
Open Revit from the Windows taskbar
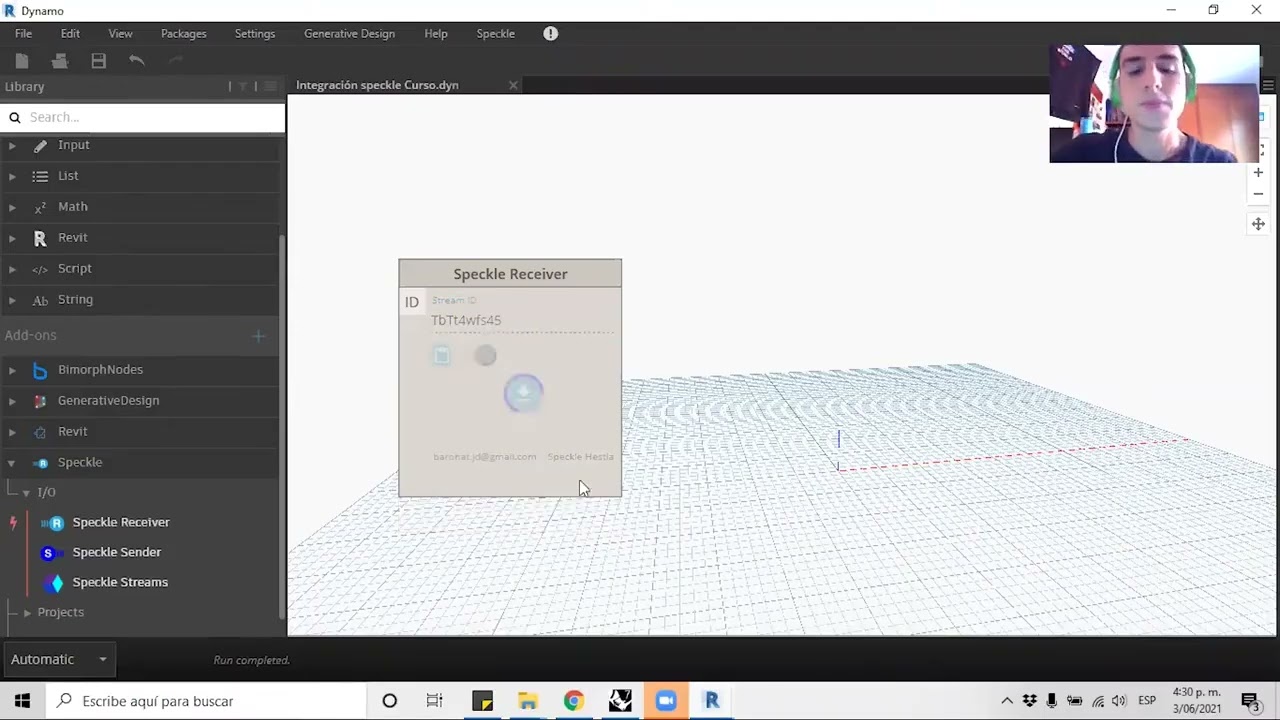tap(712, 701)
